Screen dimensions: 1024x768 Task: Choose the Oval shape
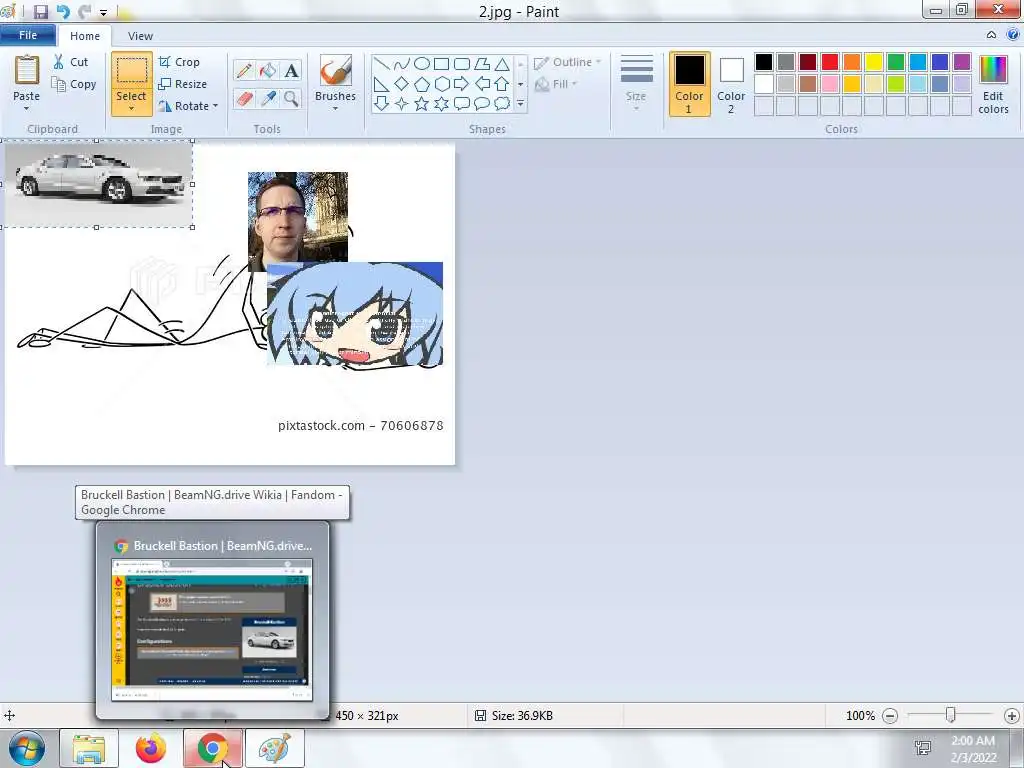(x=422, y=63)
